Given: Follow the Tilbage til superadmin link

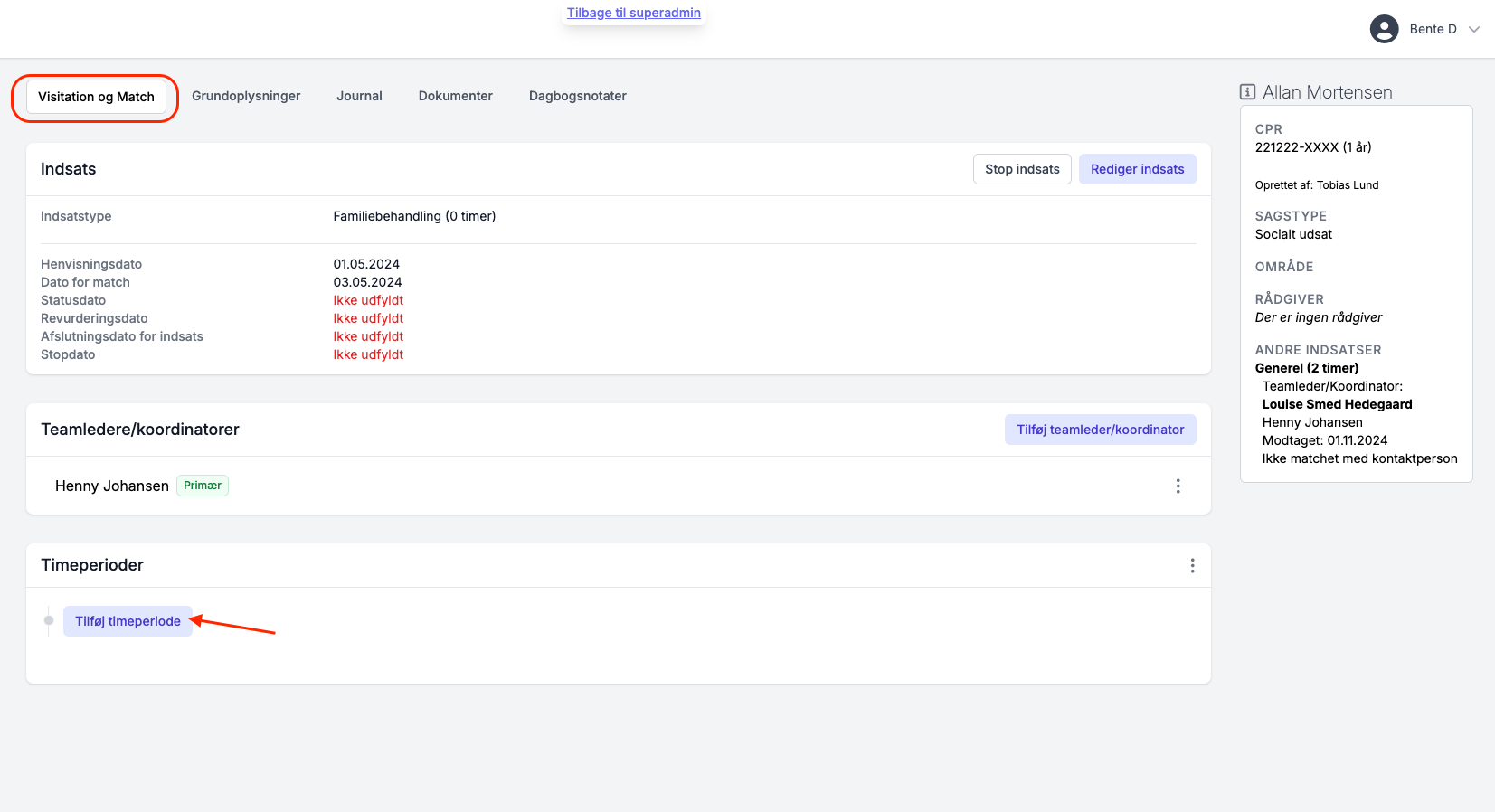Looking at the screenshot, I should click(x=633, y=13).
